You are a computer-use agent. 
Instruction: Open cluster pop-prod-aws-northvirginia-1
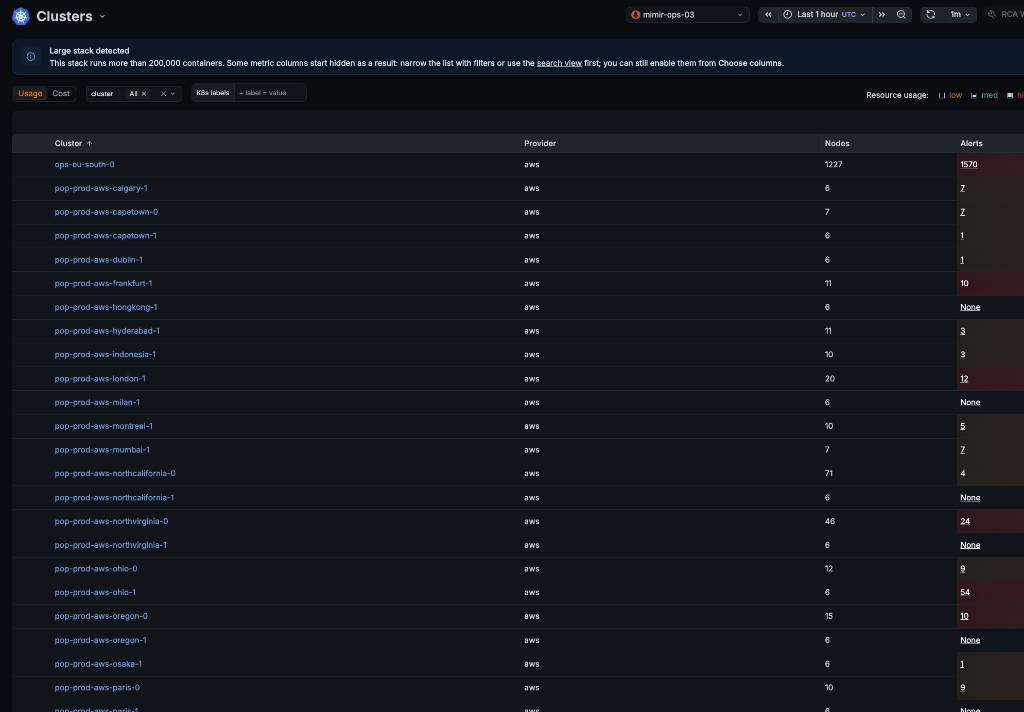(x=111, y=545)
